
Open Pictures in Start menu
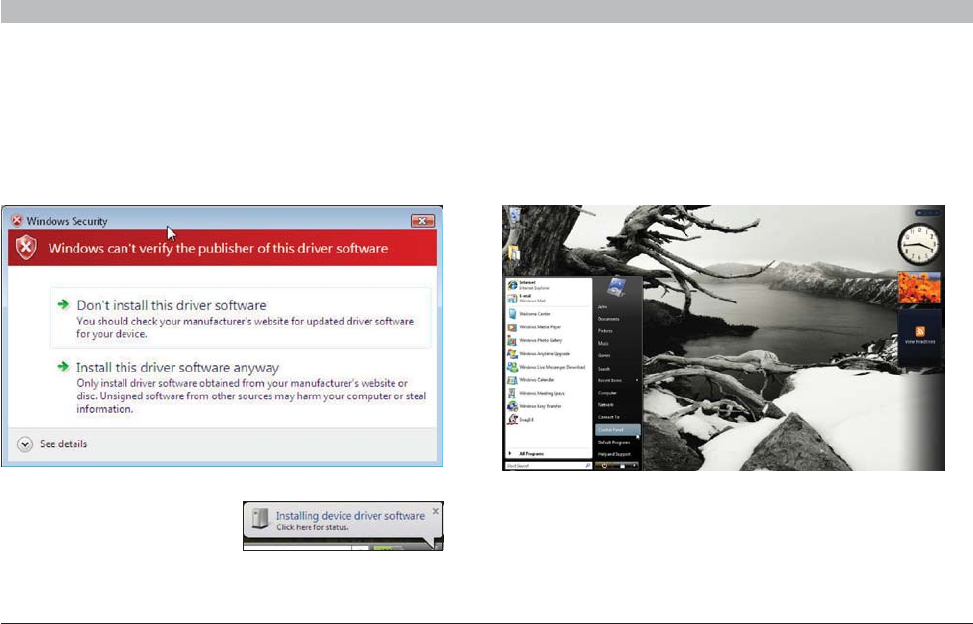click(605, 331)
